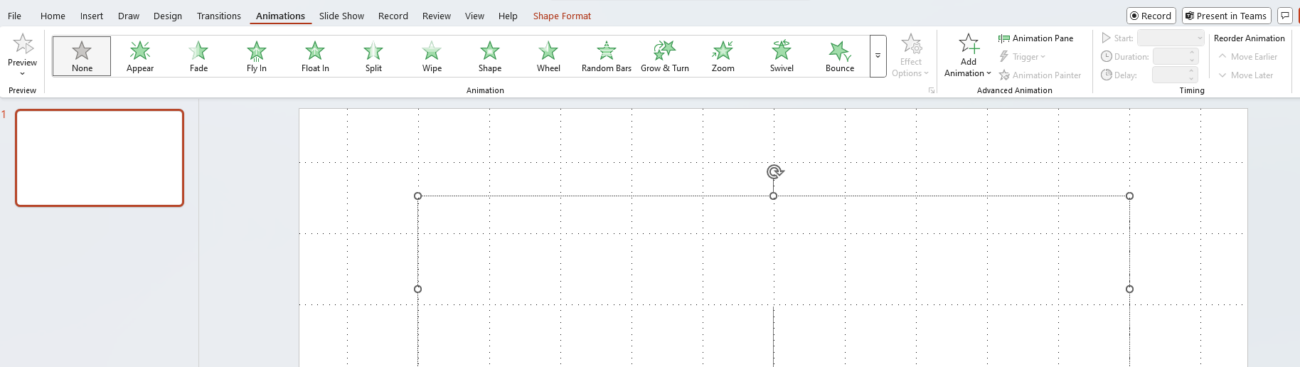
Task: Switch to the Transitions tab
Action: point(219,16)
